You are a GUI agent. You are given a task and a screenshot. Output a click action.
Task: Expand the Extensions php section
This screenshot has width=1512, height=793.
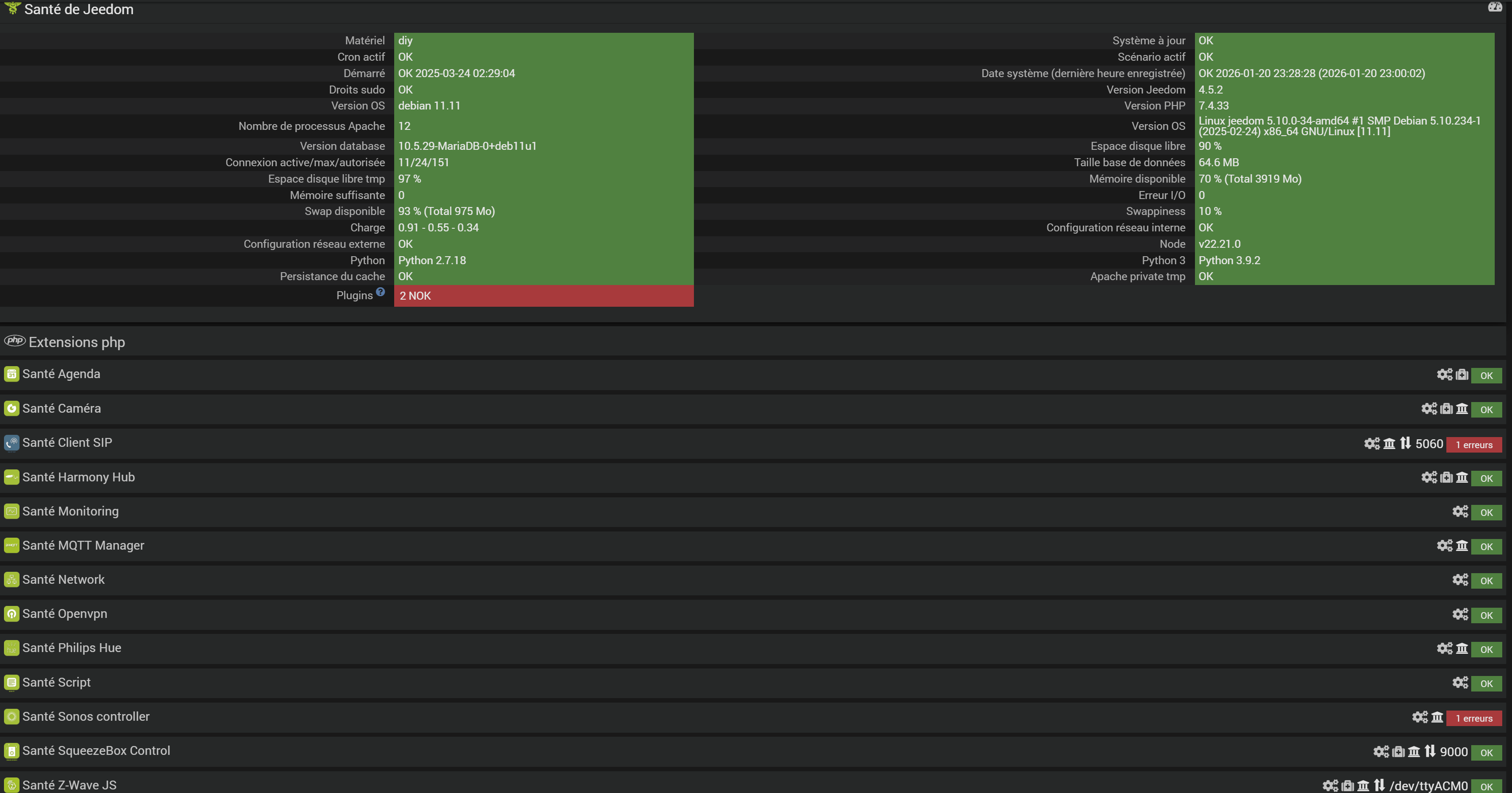[x=76, y=342]
